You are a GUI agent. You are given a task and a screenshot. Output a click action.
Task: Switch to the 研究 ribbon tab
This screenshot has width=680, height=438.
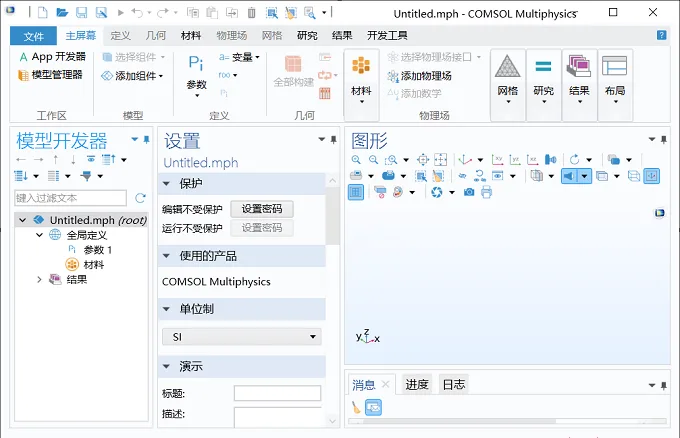point(307,36)
